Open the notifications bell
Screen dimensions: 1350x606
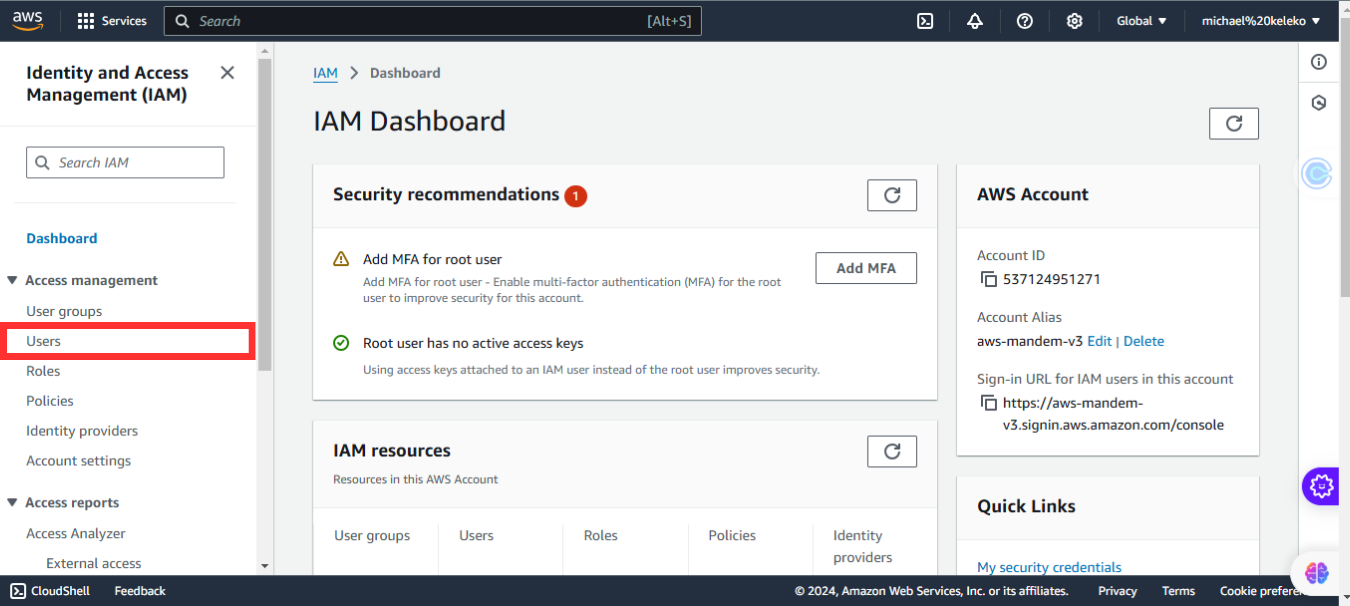point(975,21)
